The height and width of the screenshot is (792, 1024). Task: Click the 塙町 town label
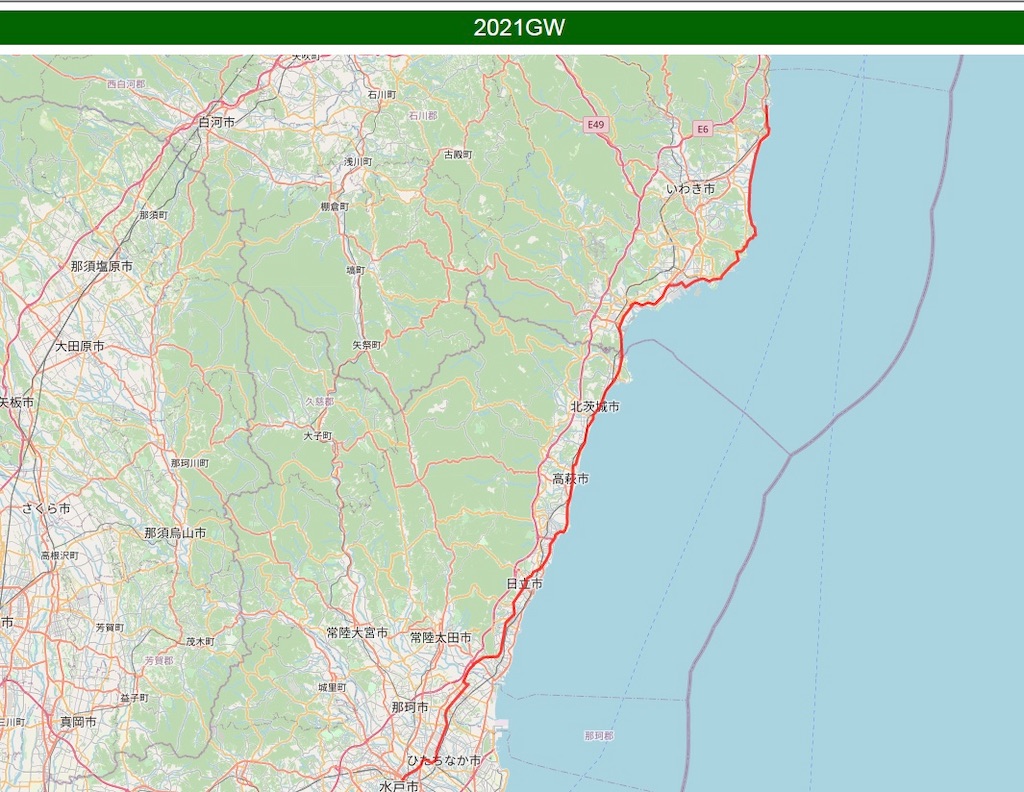click(x=356, y=270)
